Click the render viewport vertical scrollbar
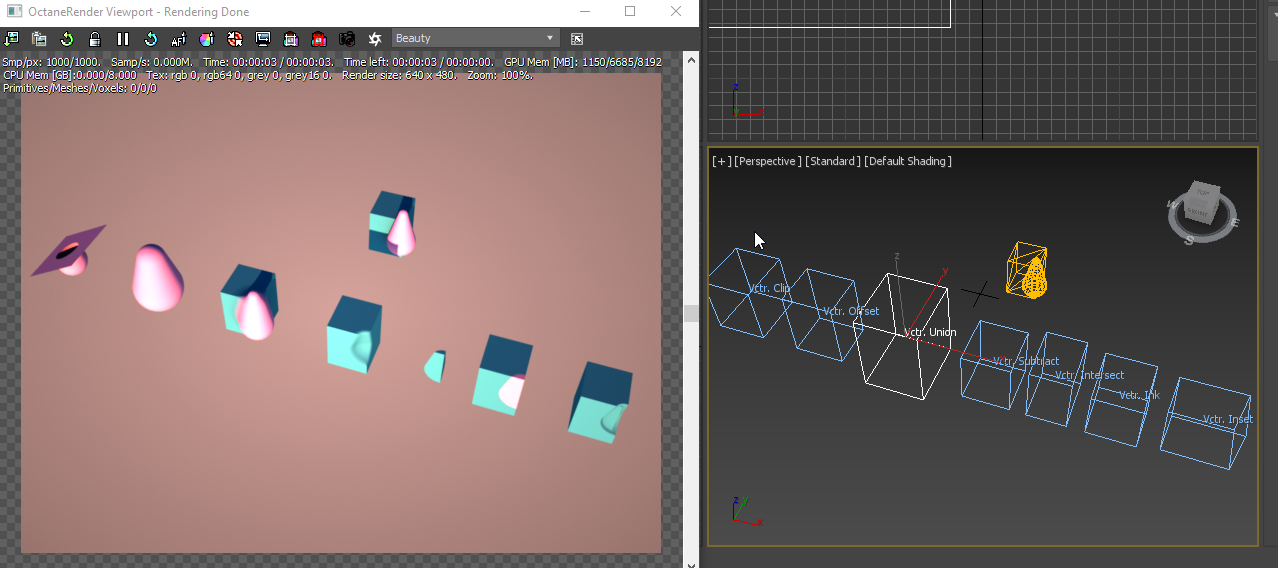This screenshot has height=568, width=1278. (690, 309)
